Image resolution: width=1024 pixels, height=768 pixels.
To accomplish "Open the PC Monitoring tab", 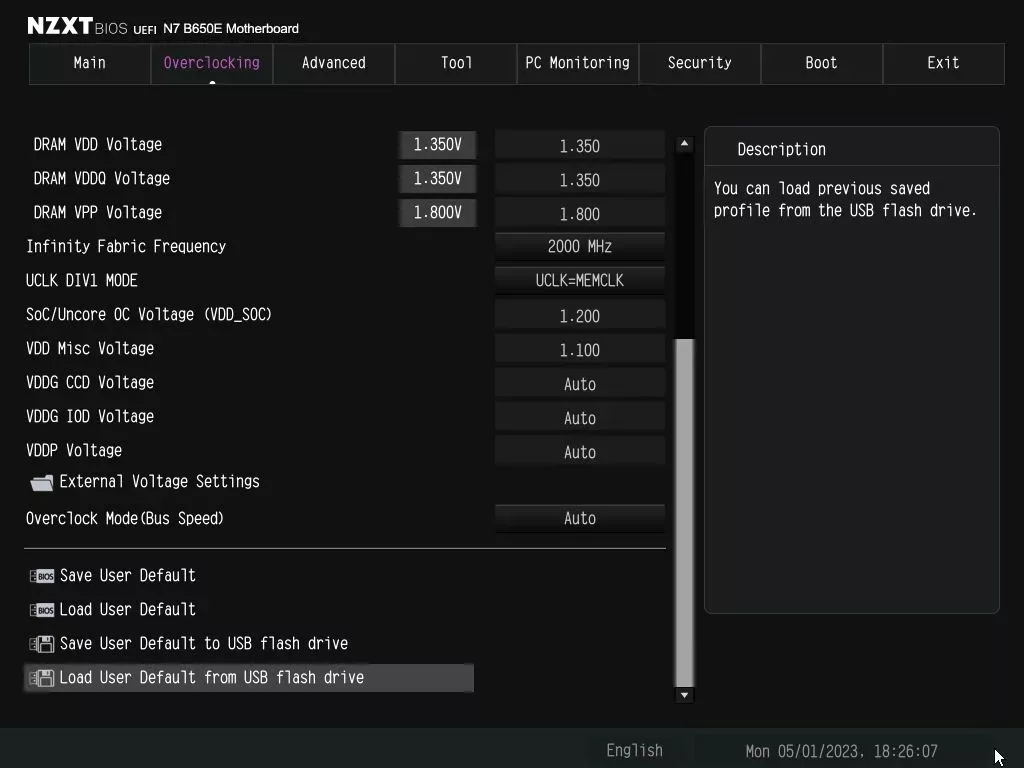I will click(577, 63).
